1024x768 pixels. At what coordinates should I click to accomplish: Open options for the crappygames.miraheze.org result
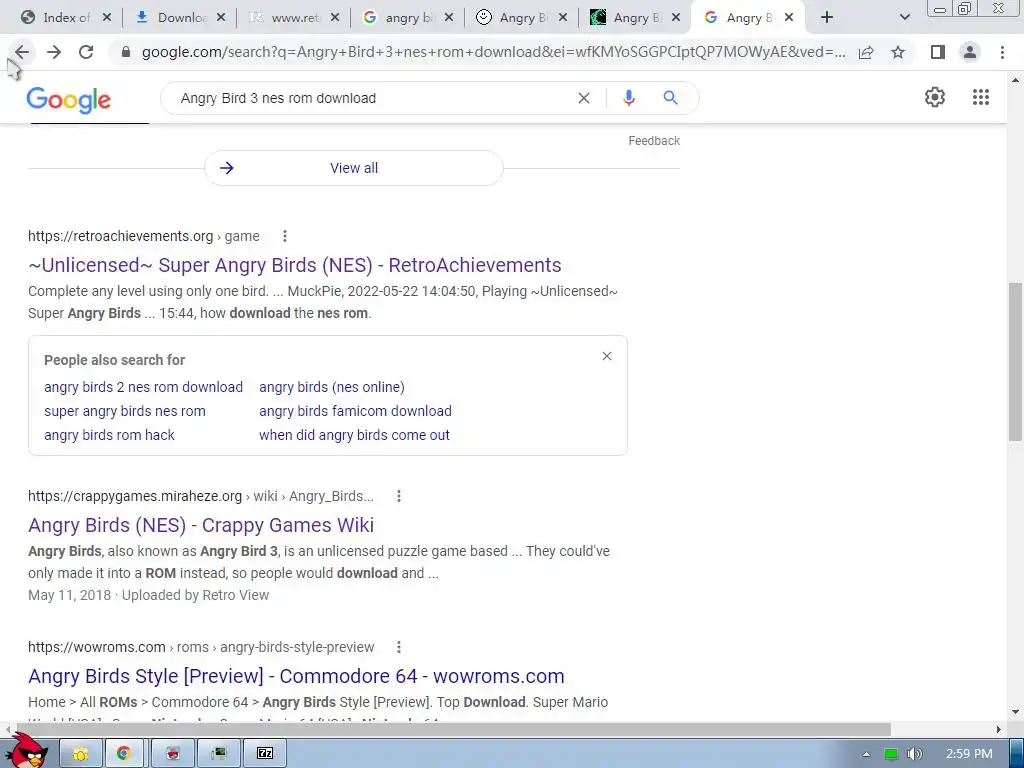(x=399, y=496)
